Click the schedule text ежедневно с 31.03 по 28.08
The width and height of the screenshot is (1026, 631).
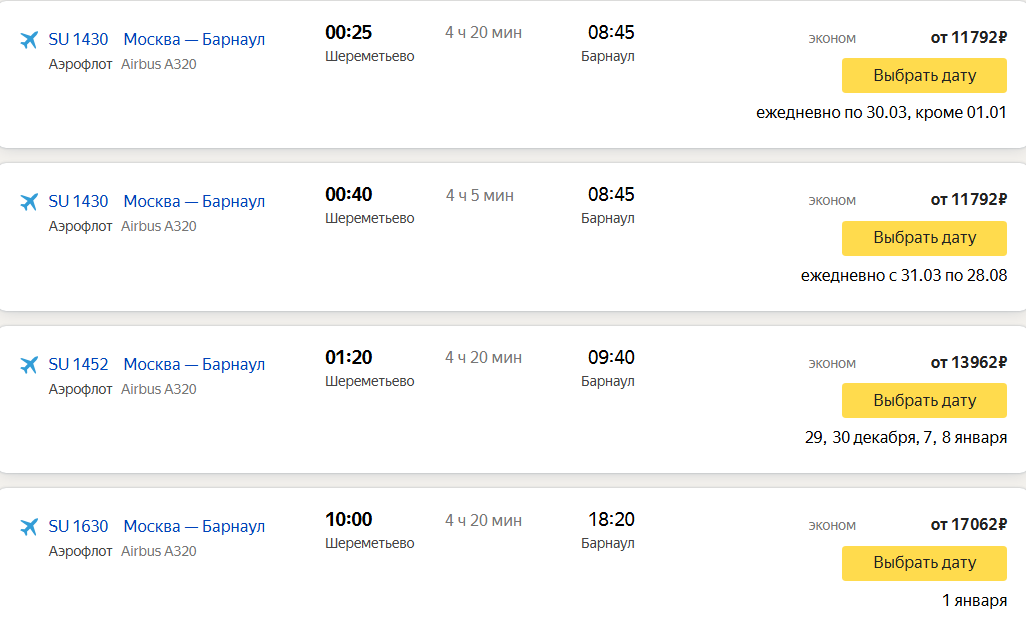(x=904, y=275)
